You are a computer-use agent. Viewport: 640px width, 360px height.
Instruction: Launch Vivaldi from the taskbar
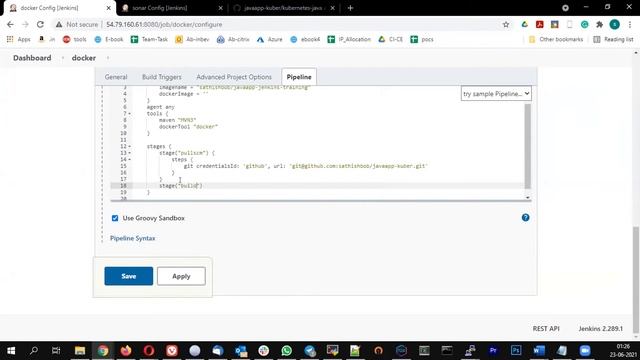[x=172, y=351]
